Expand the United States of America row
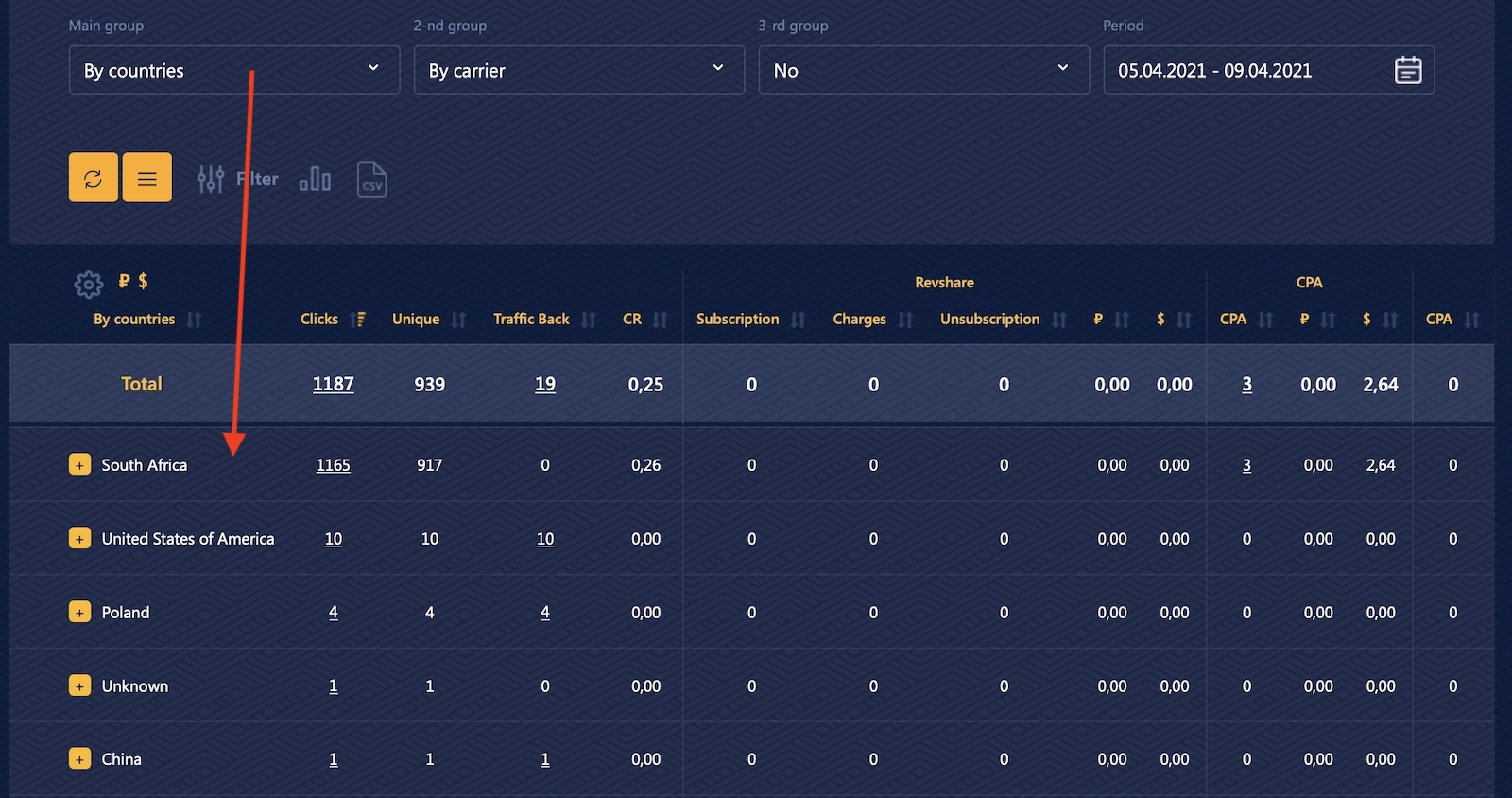 click(x=79, y=539)
